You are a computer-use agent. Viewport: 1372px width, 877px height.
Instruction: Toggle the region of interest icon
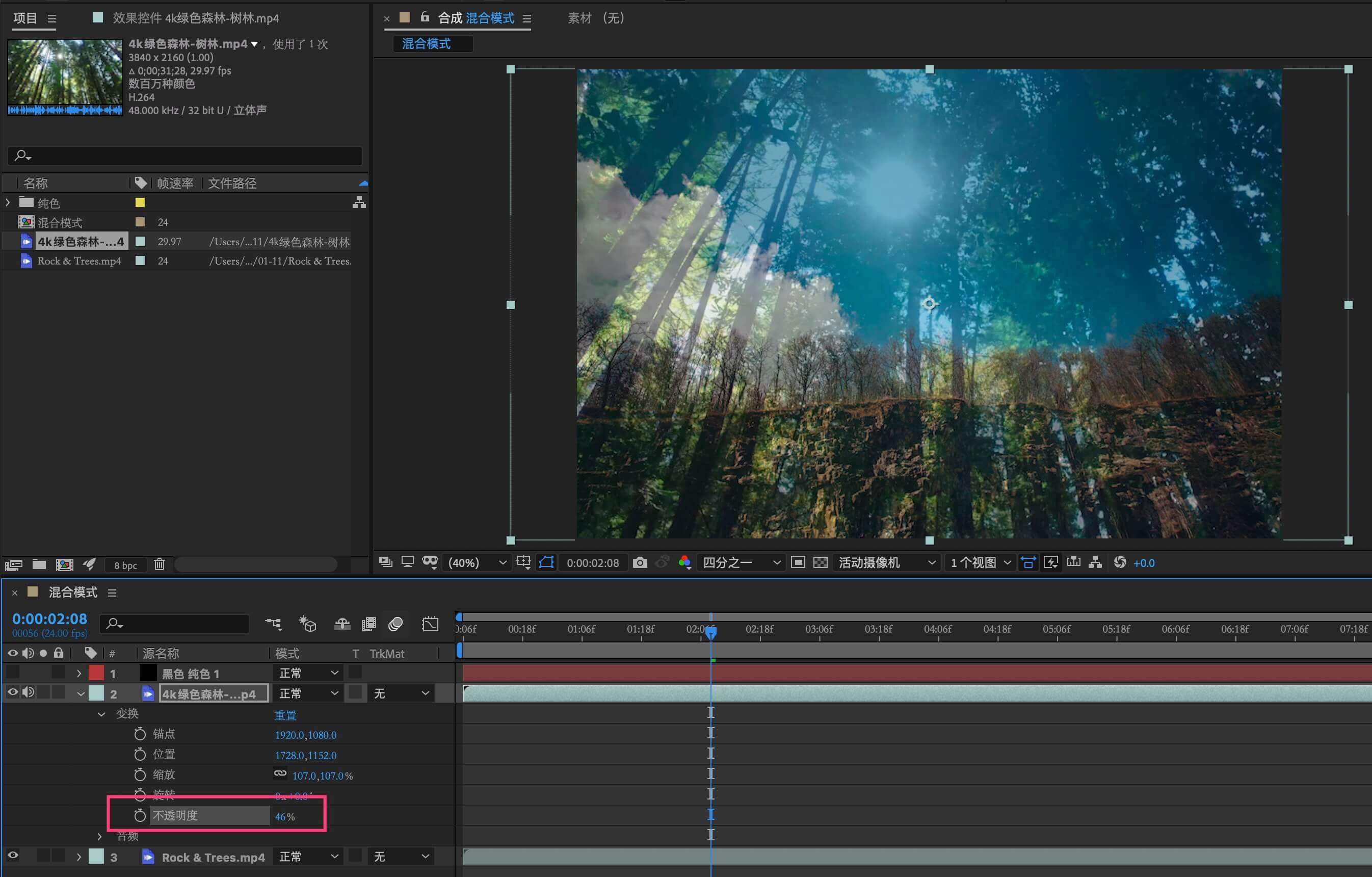coord(798,563)
